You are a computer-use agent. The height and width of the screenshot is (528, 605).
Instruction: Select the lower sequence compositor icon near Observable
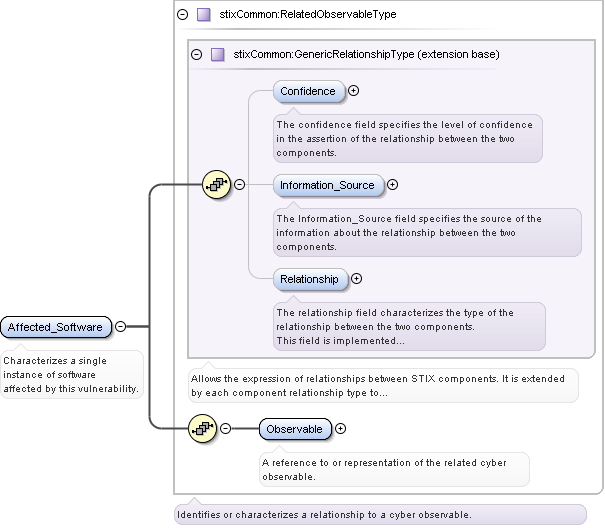(x=203, y=429)
